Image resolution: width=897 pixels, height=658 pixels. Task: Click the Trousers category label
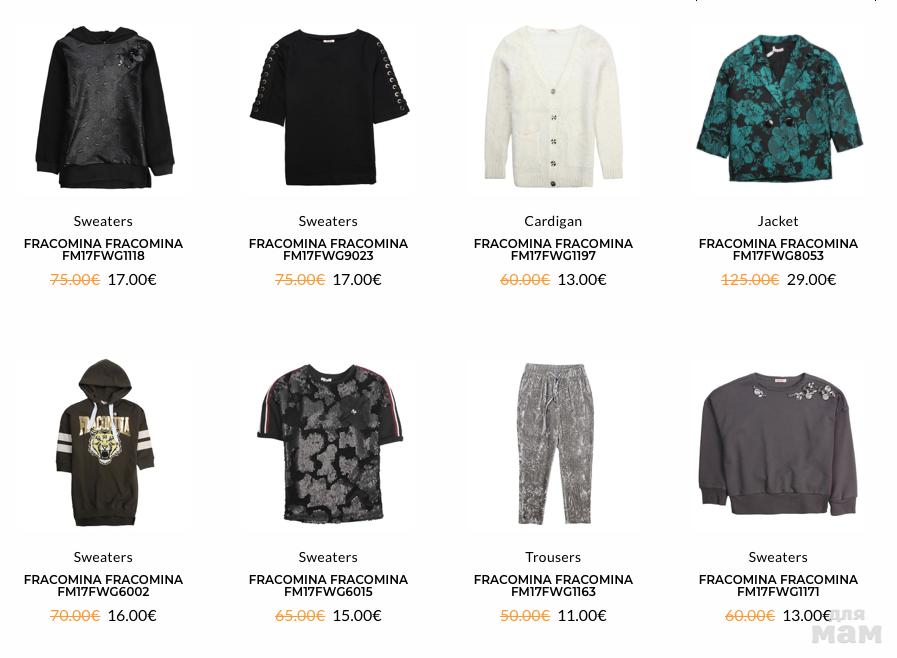tap(553, 557)
